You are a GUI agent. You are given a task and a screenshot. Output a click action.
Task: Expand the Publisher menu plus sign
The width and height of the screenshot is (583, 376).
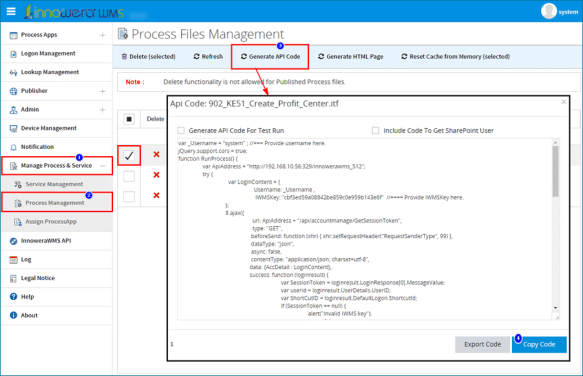click(x=103, y=91)
